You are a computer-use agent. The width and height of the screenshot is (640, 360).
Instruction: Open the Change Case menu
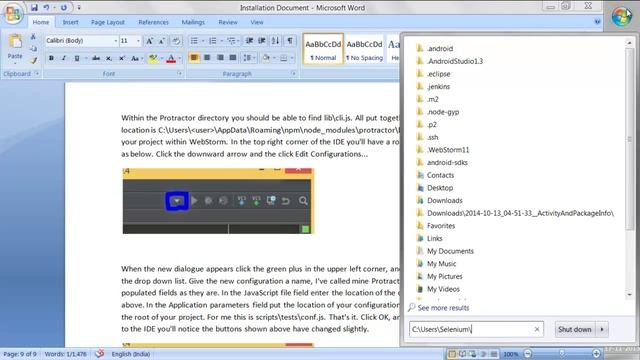(x=136, y=58)
